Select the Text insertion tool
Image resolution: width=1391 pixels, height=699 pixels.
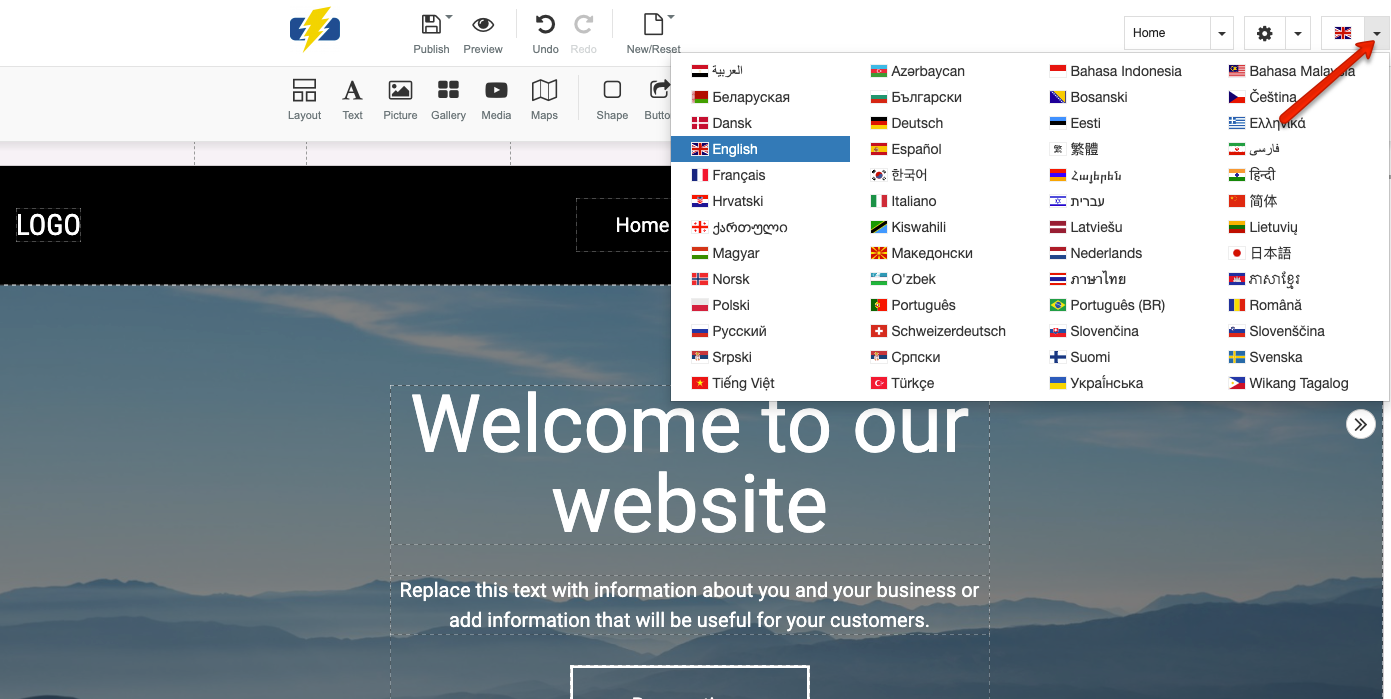pyautogui.click(x=352, y=98)
